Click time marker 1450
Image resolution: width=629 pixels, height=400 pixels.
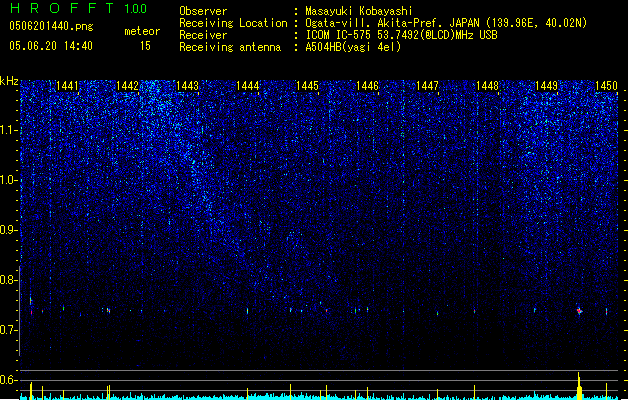(x=607, y=86)
